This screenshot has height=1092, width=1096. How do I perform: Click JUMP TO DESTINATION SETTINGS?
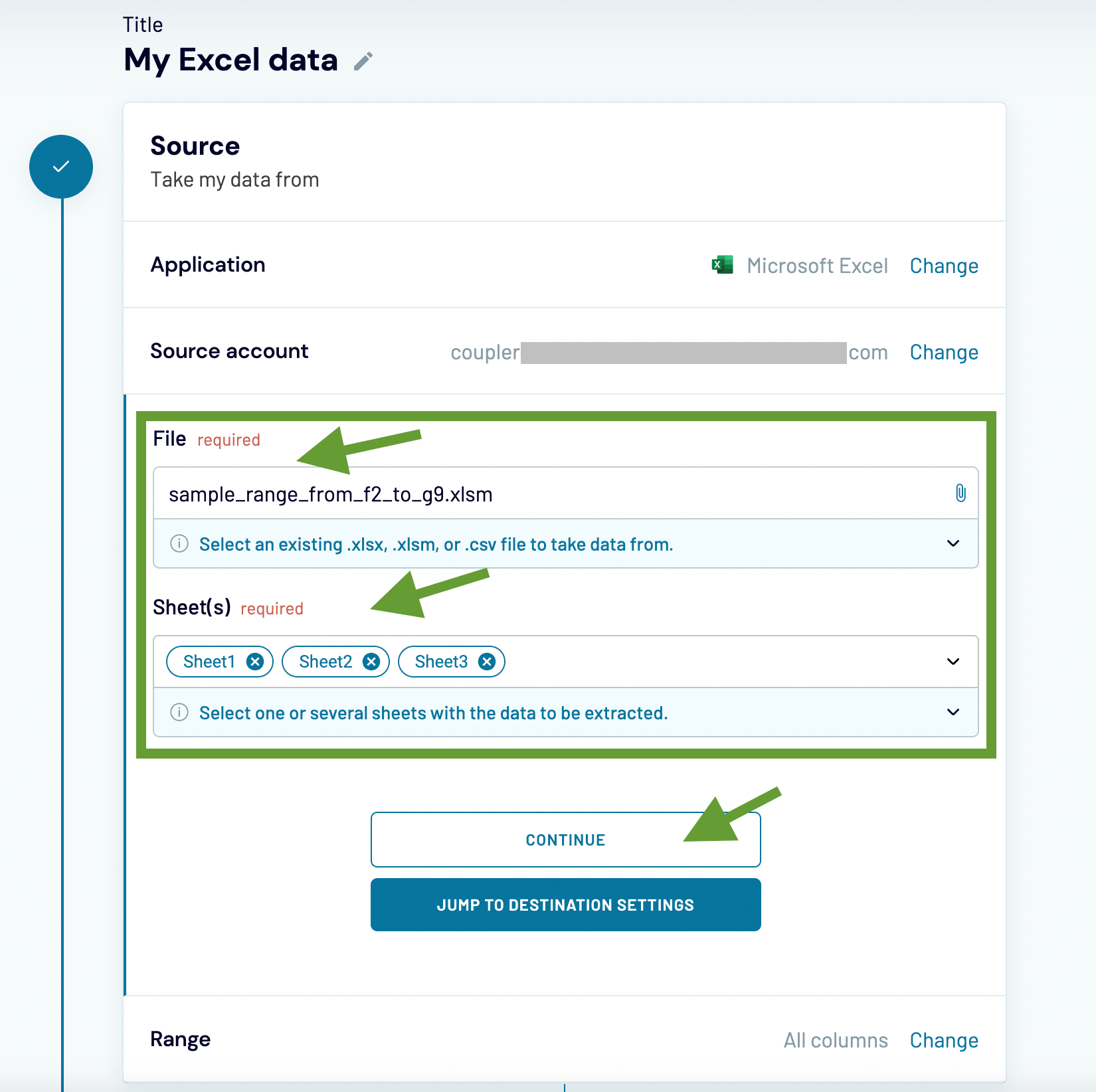[x=565, y=904]
